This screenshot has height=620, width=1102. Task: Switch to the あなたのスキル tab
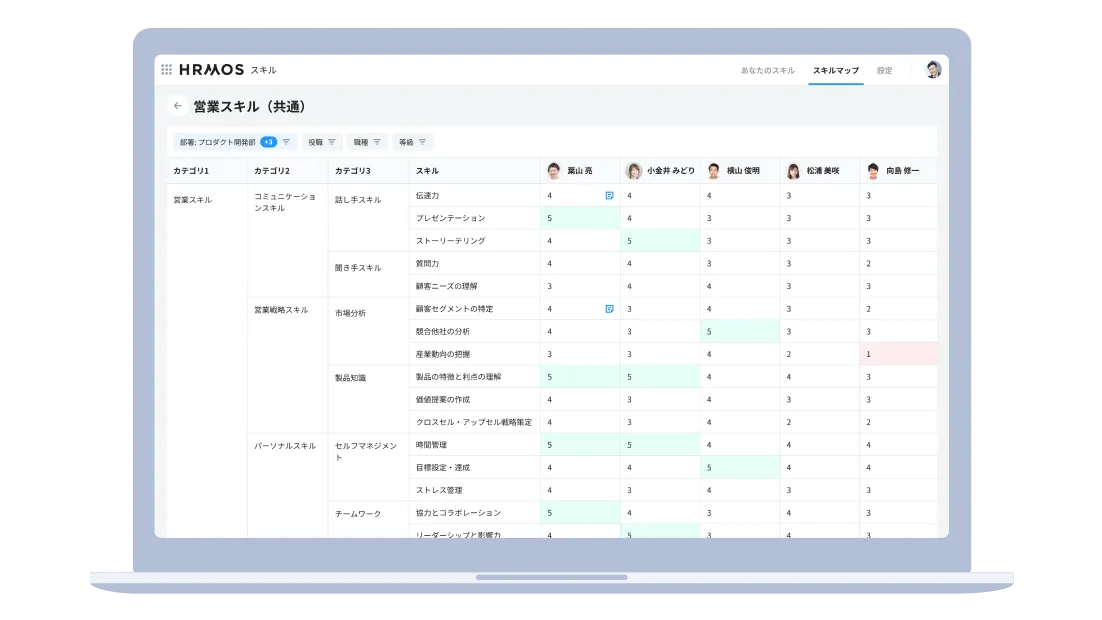767,71
